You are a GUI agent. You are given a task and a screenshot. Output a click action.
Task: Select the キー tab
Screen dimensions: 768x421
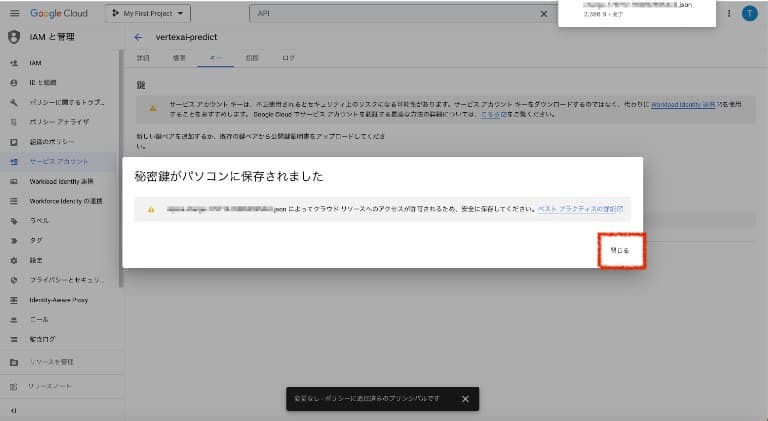pos(216,58)
